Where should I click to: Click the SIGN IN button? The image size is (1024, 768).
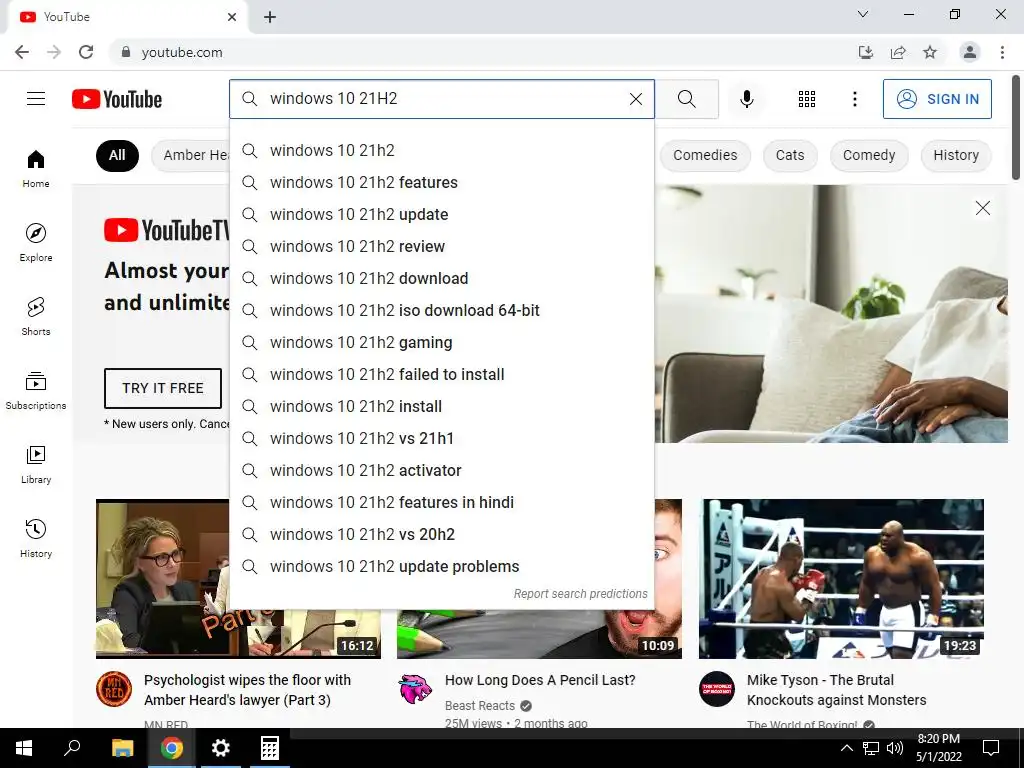(x=936, y=99)
